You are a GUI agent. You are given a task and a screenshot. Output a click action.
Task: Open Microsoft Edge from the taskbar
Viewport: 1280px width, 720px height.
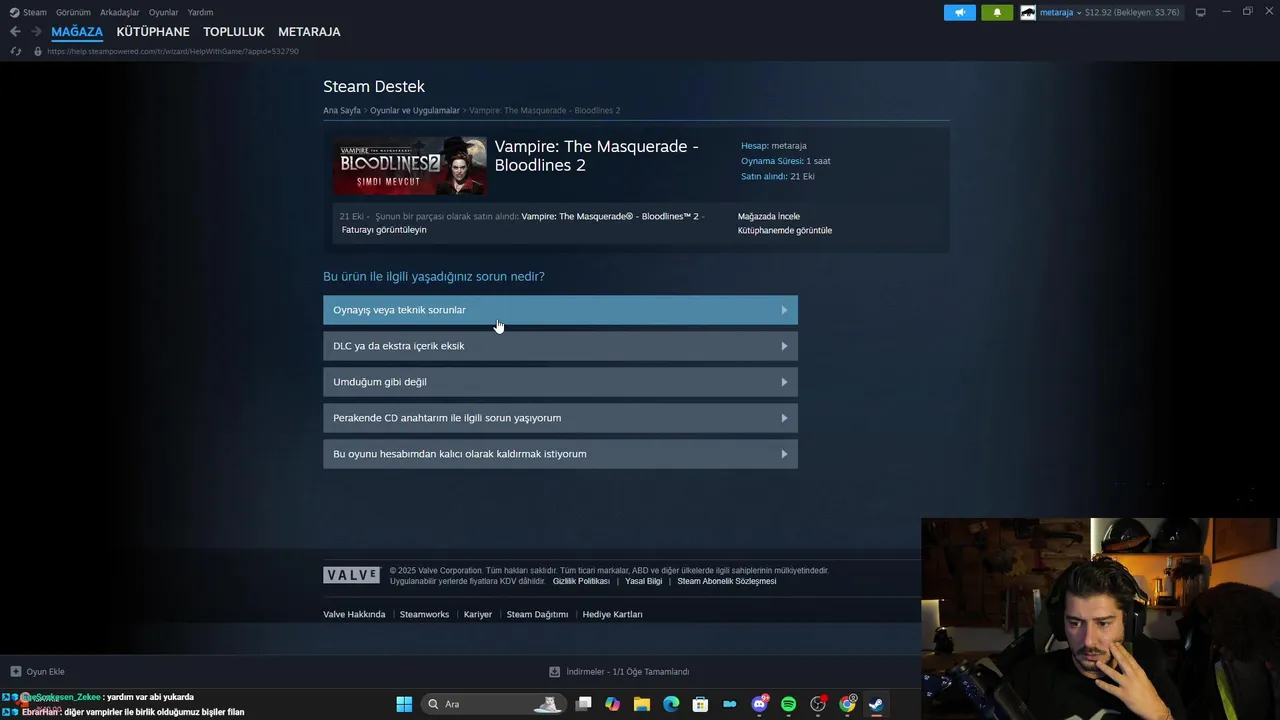pyautogui.click(x=671, y=704)
